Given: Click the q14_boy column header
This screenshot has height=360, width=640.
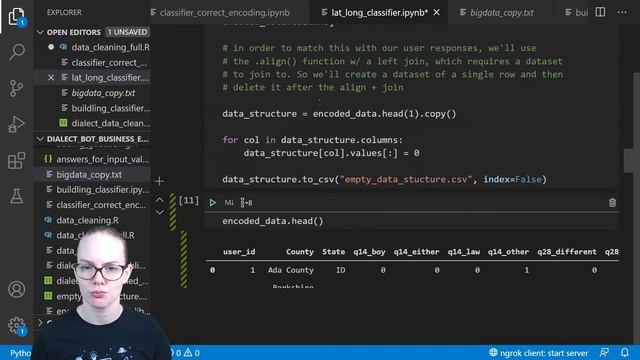Looking at the screenshot, I should [x=369, y=252].
